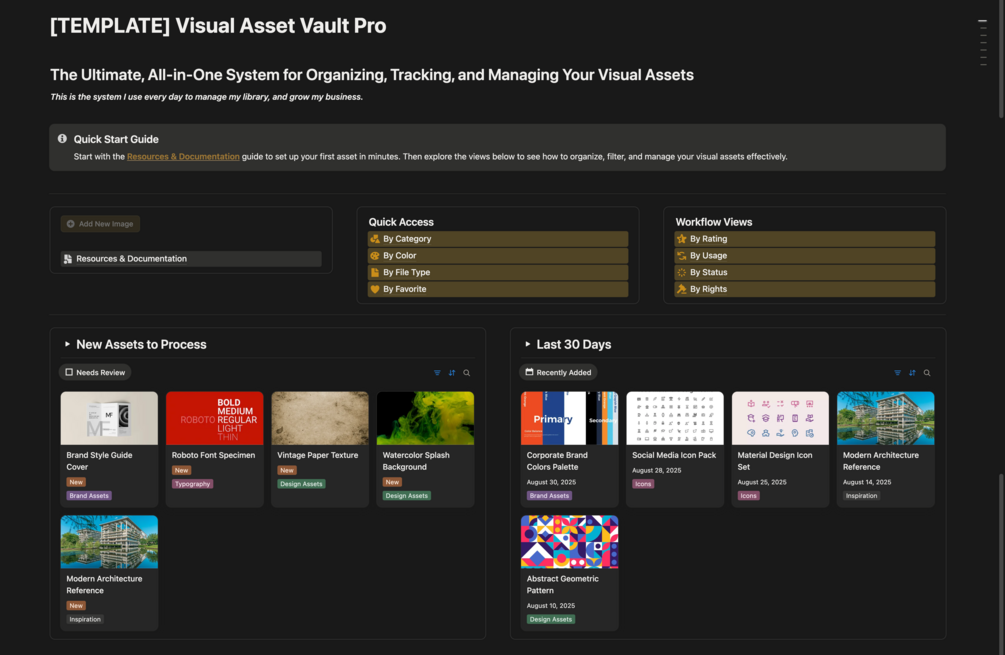The width and height of the screenshot is (1005, 655).
Task: Open the Social Media Icon Pack thumbnail
Action: coord(675,418)
